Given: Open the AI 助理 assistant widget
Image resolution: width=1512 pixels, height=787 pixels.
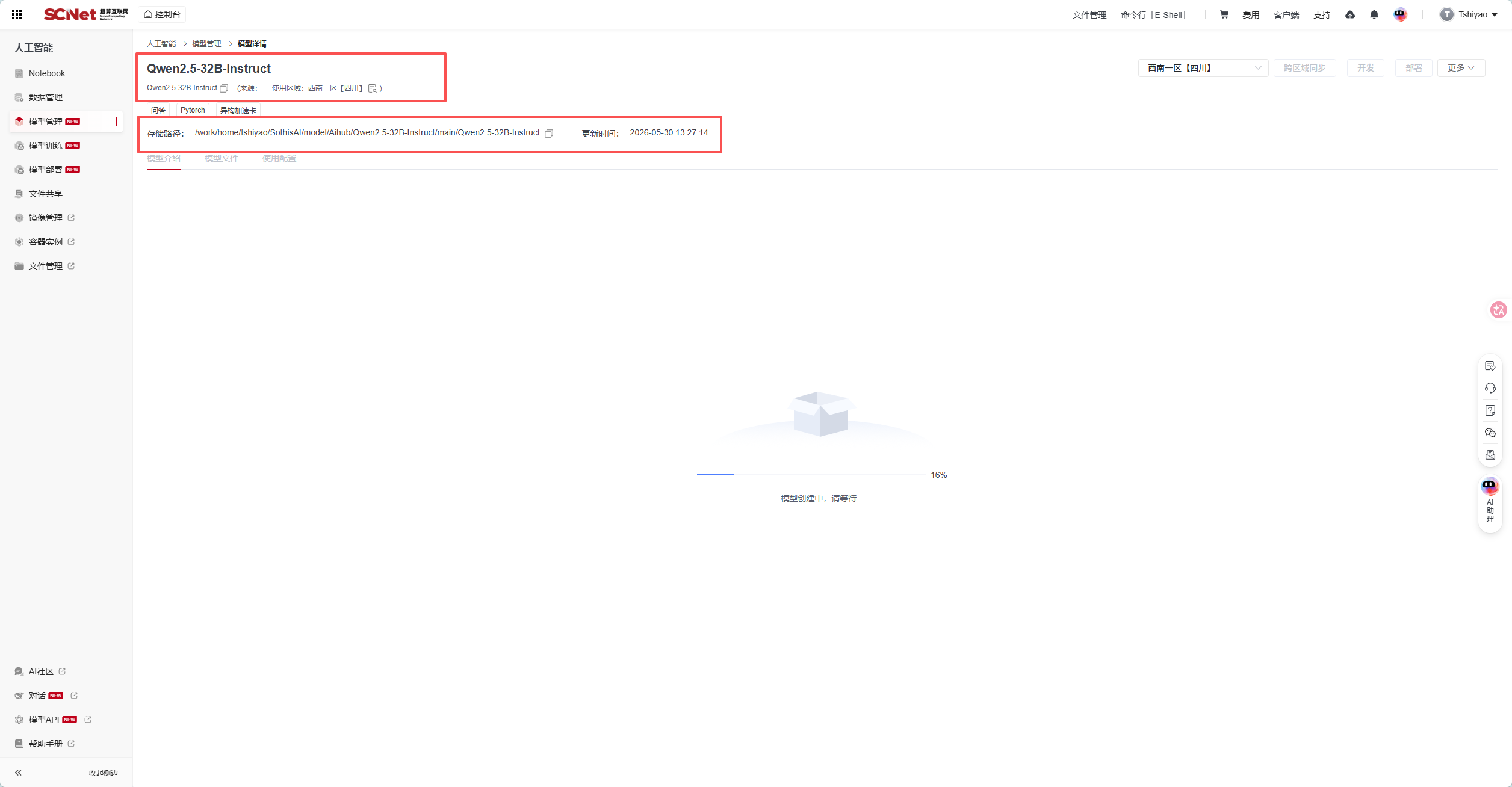Looking at the screenshot, I should 1490,501.
